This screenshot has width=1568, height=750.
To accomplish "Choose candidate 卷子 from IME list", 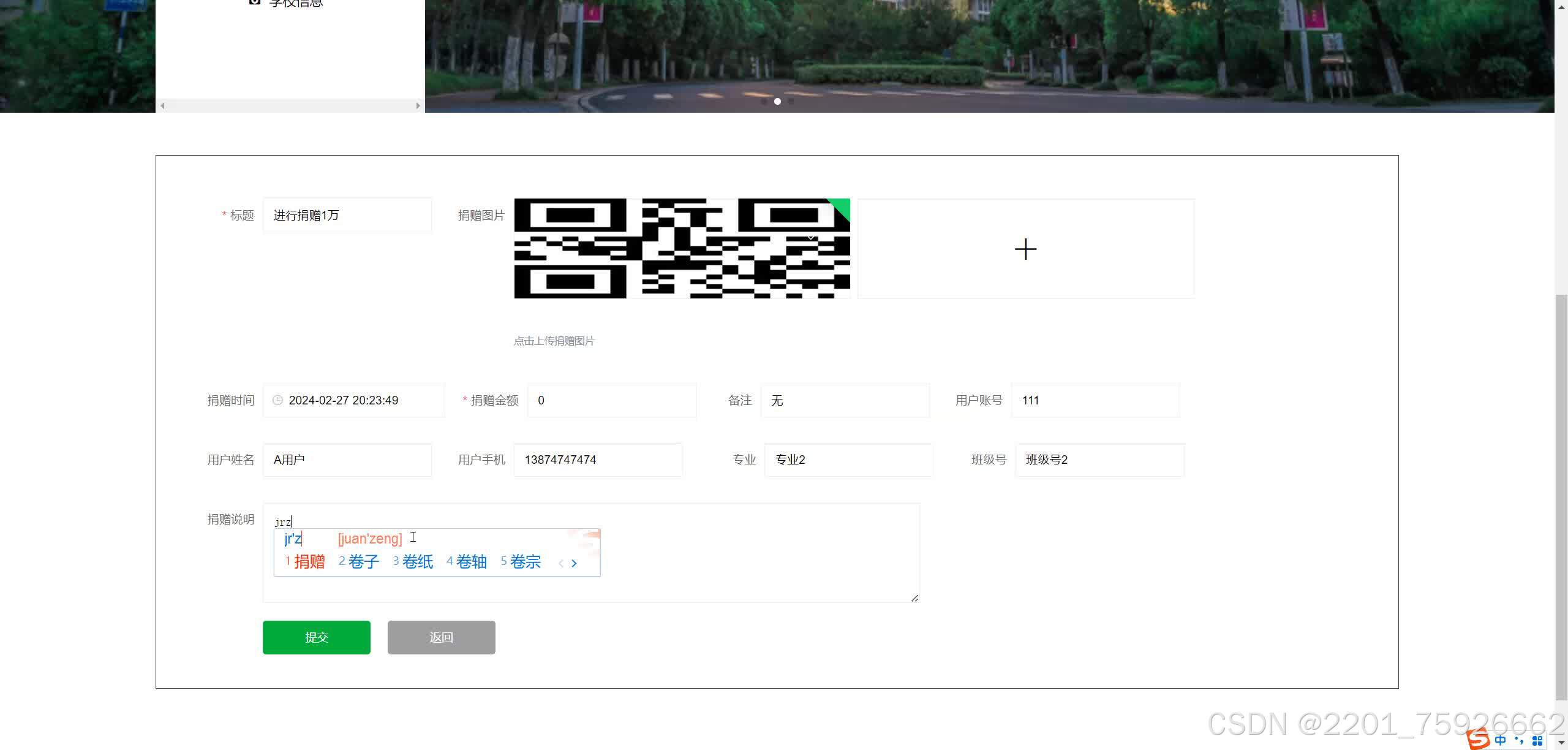I will click(x=363, y=561).
